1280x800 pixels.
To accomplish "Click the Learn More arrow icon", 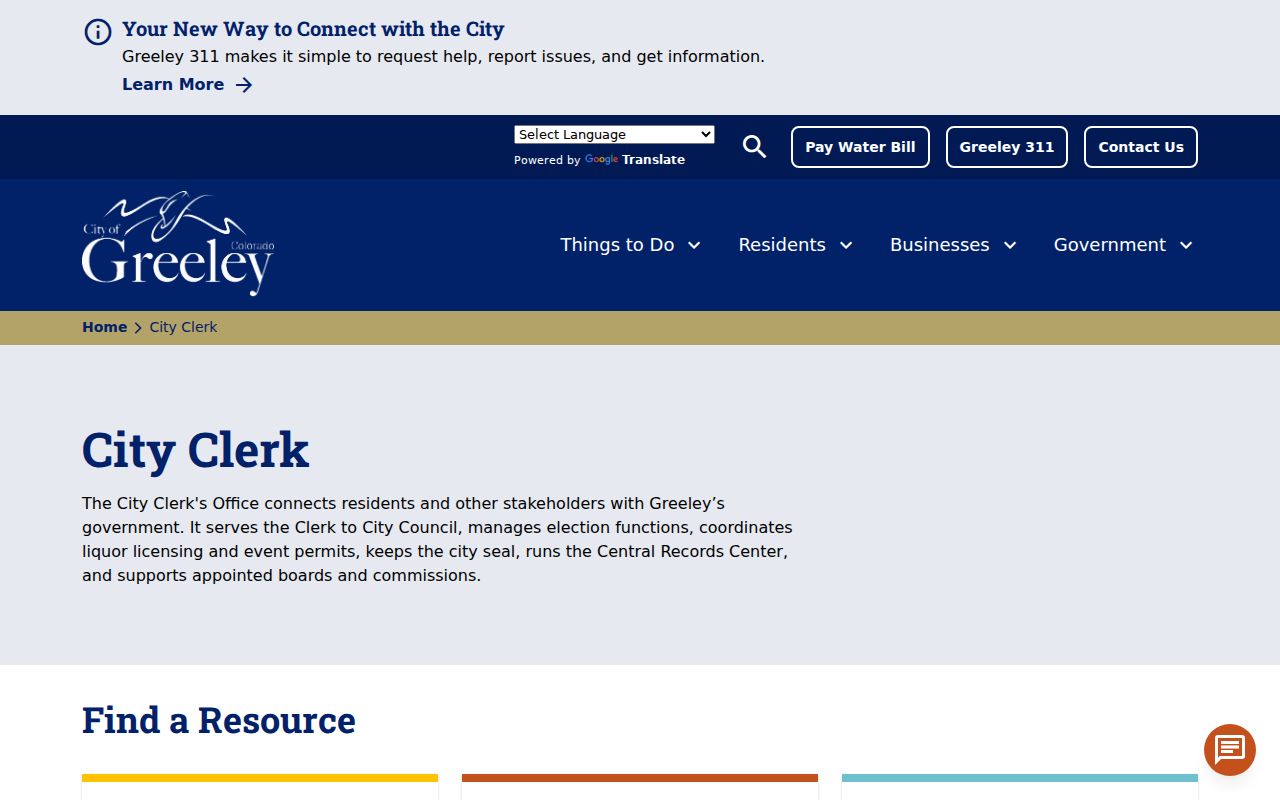I will coord(244,85).
